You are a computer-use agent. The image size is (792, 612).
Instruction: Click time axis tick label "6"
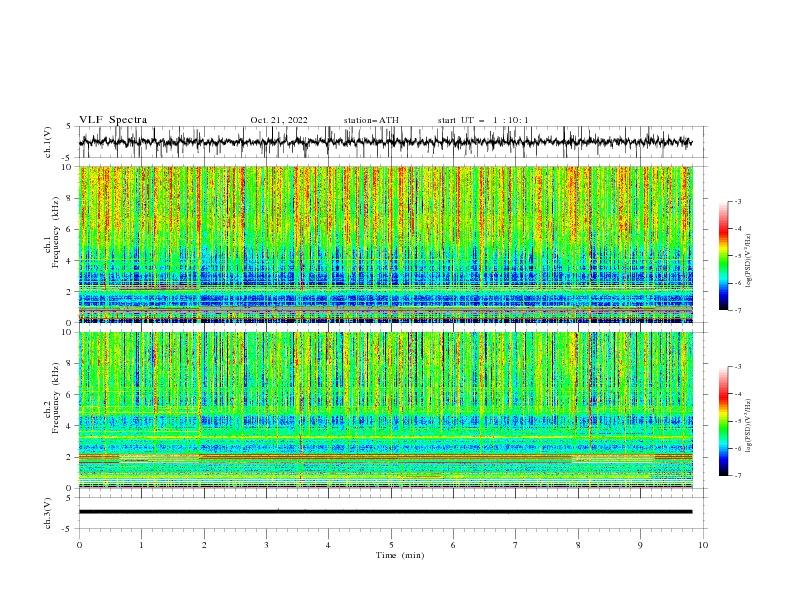[x=453, y=545]
